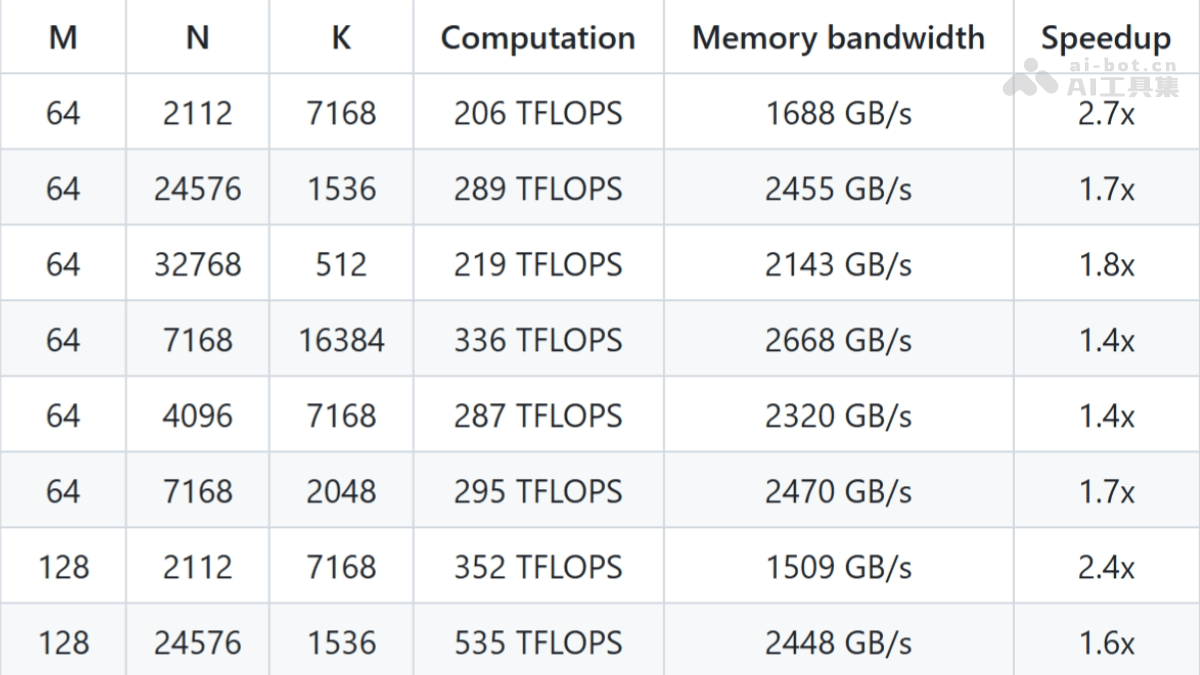Select the M column header
Viewport: 1200px width, 675px height.
point(63,38)
